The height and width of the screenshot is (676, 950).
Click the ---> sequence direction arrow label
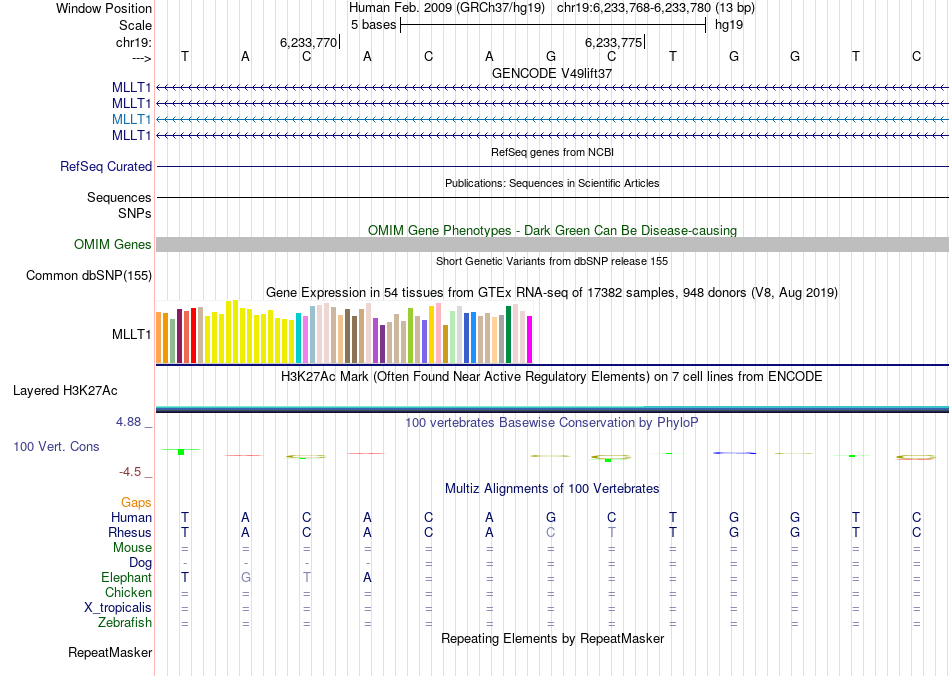point(141,58)
